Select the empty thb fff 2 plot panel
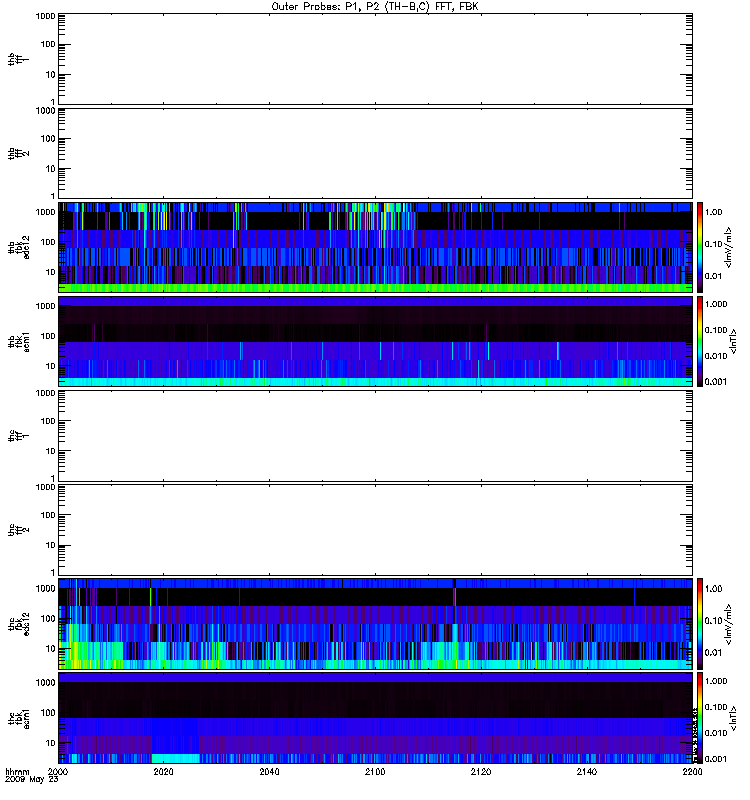Screen dimensions: 750x800 click(x=376, y=154)
